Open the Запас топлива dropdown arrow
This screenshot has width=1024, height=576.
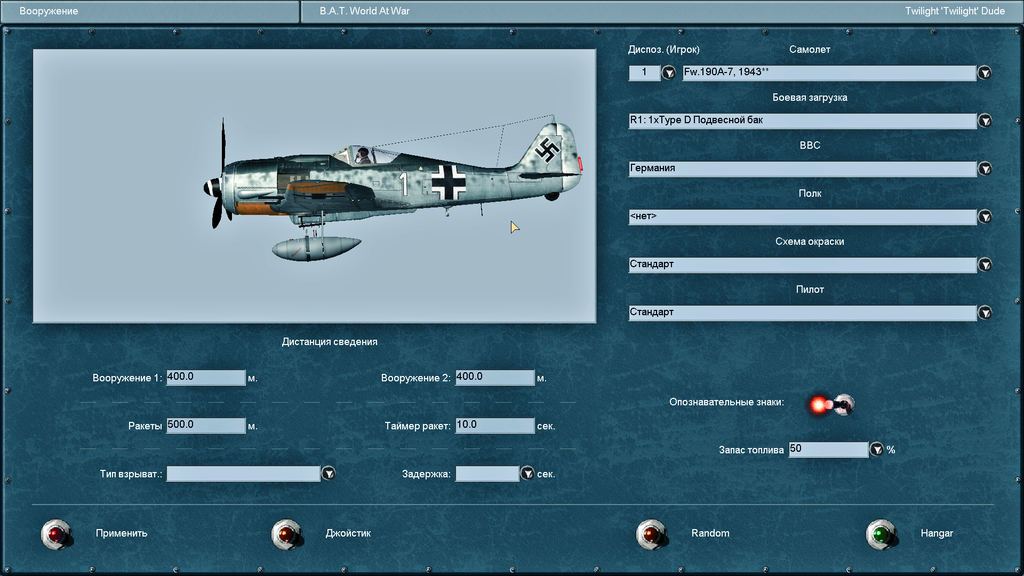click(876, 449)
